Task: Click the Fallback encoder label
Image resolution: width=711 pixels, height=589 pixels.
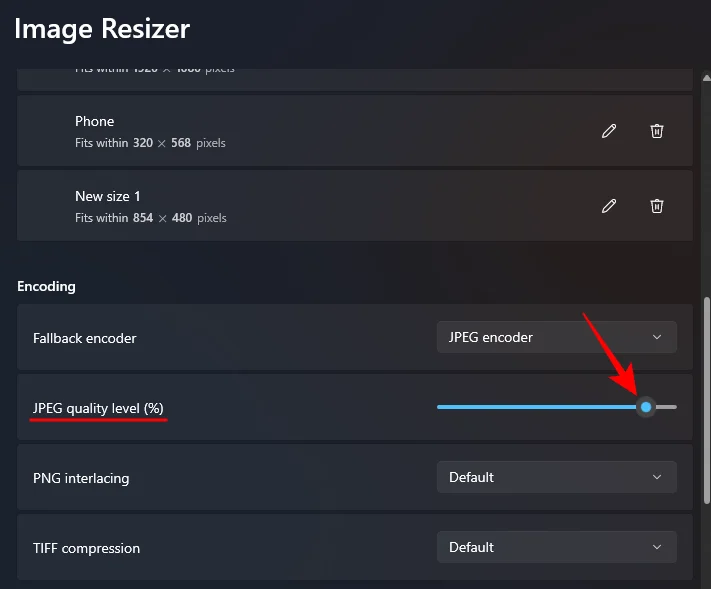Action: (85, 338)
